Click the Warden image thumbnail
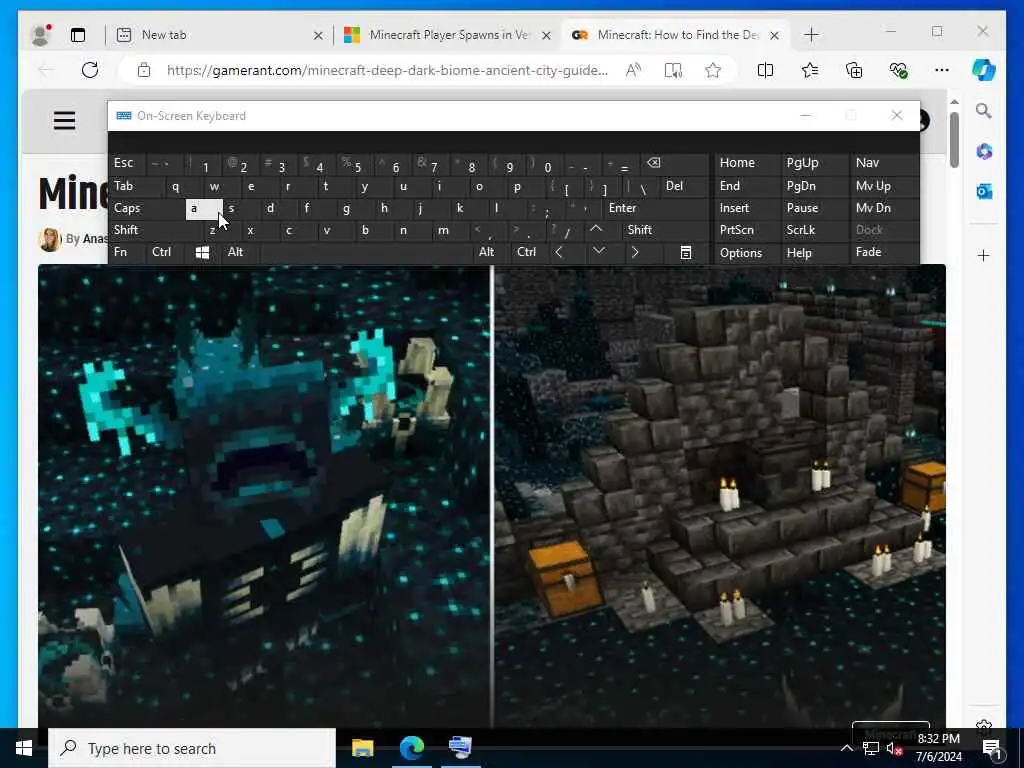The height and width of the screenshot is (768, 1024). (264, 496)
